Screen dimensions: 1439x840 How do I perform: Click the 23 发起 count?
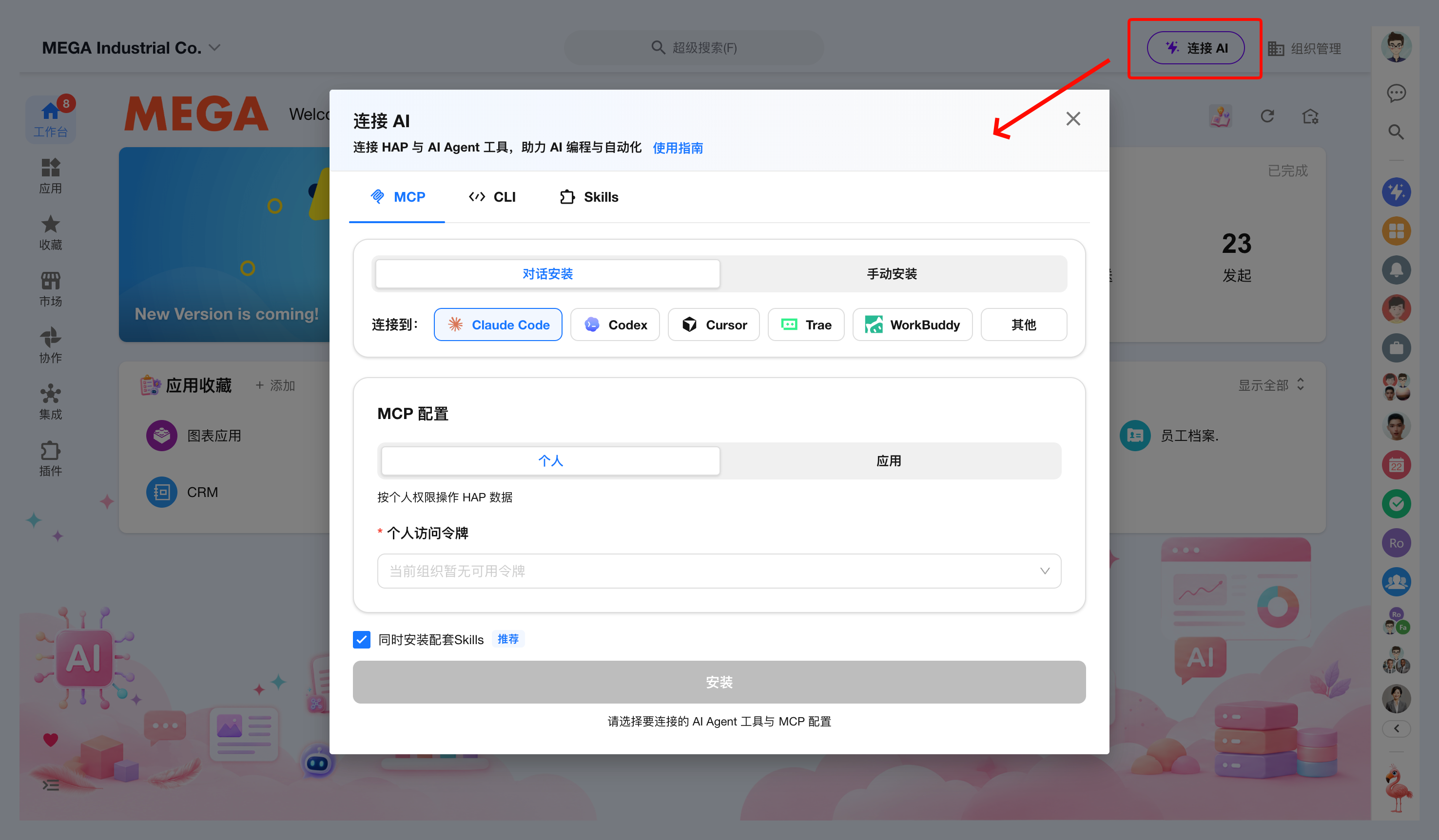1237,257
